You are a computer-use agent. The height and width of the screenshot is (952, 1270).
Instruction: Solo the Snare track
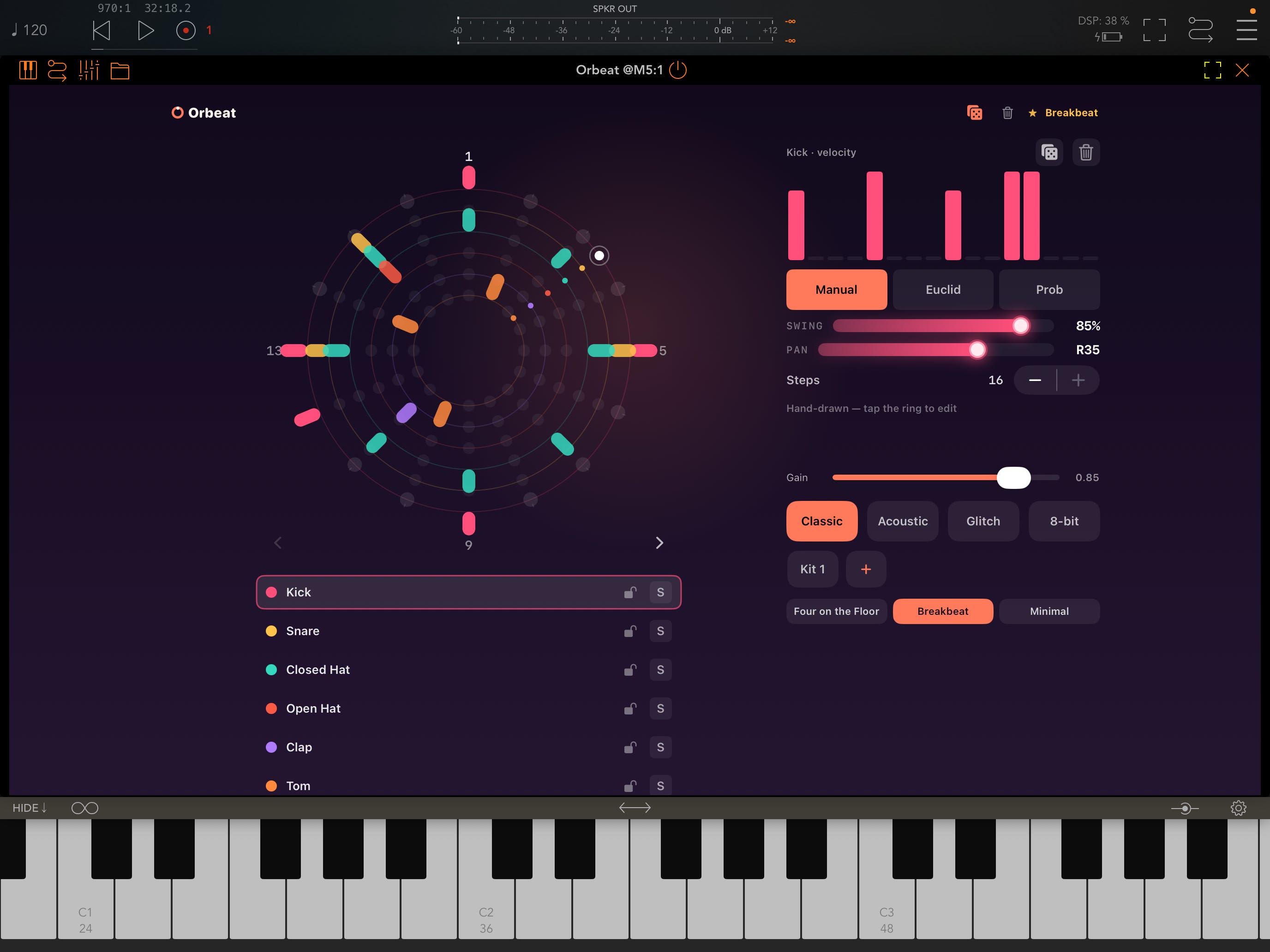660,631
